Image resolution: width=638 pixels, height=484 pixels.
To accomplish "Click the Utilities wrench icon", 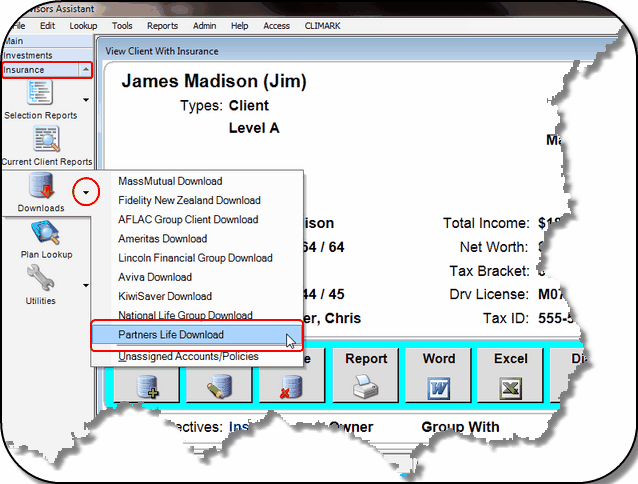I will point(41,280).
